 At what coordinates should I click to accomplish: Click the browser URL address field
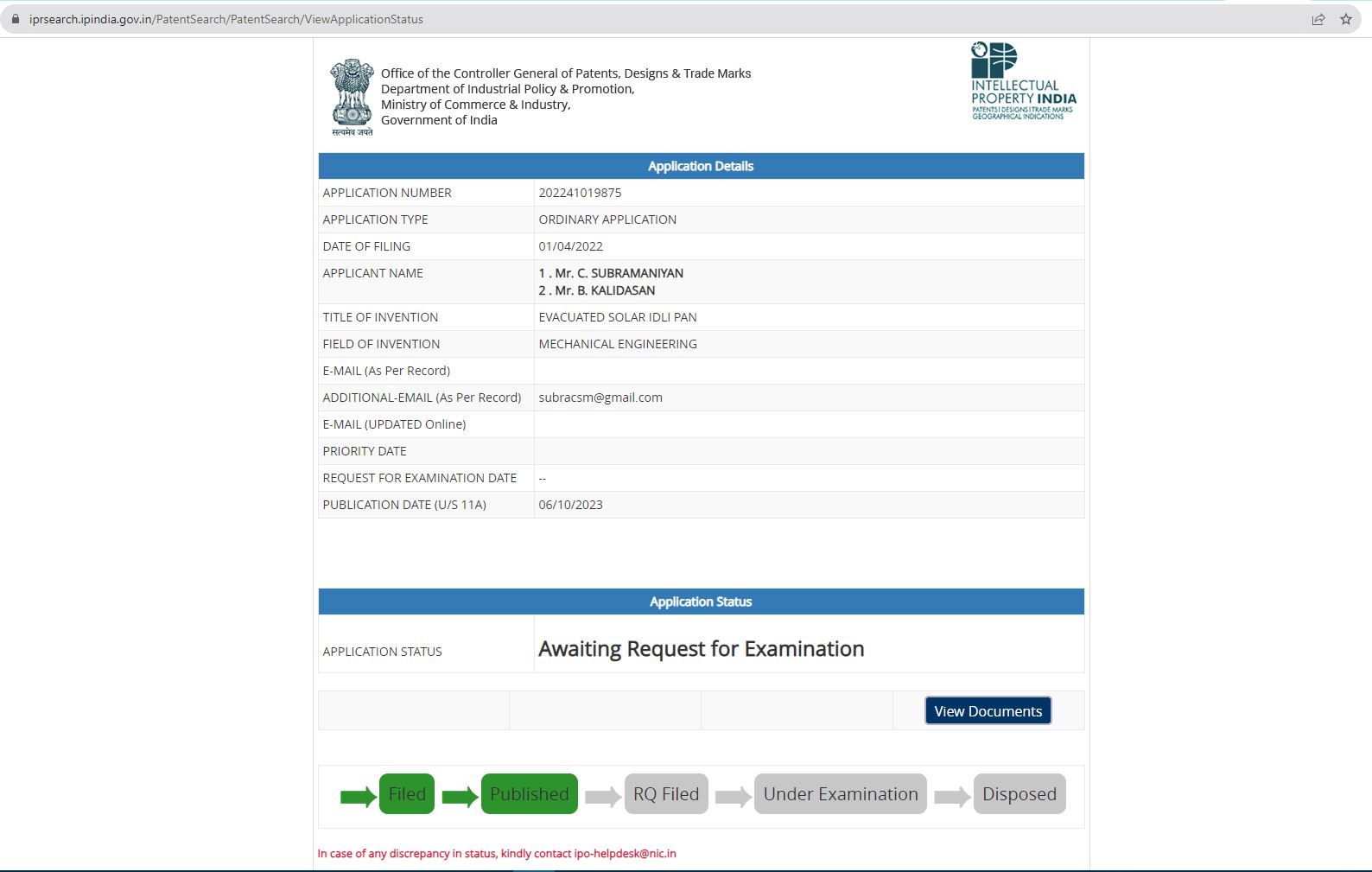pyautogui.click(x=657, y=19)
